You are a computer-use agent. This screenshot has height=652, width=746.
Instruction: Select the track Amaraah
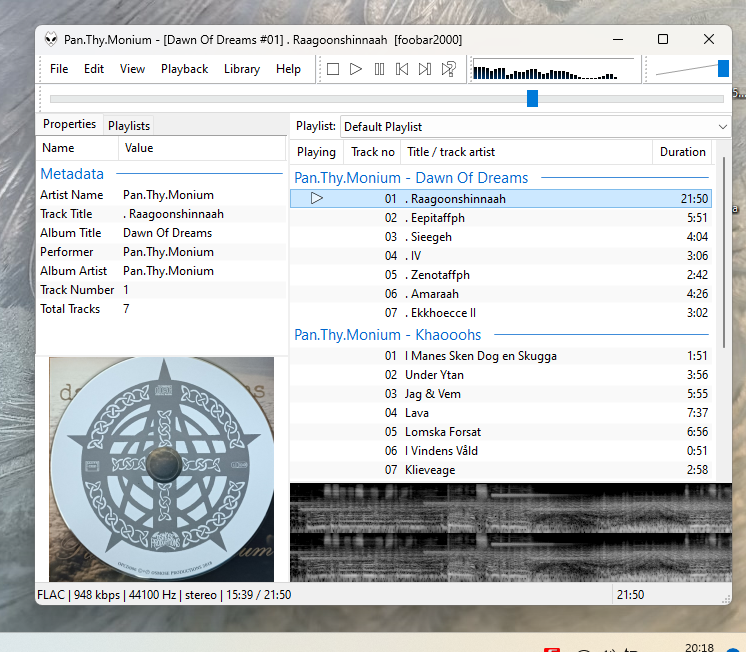tap(501, 294)
